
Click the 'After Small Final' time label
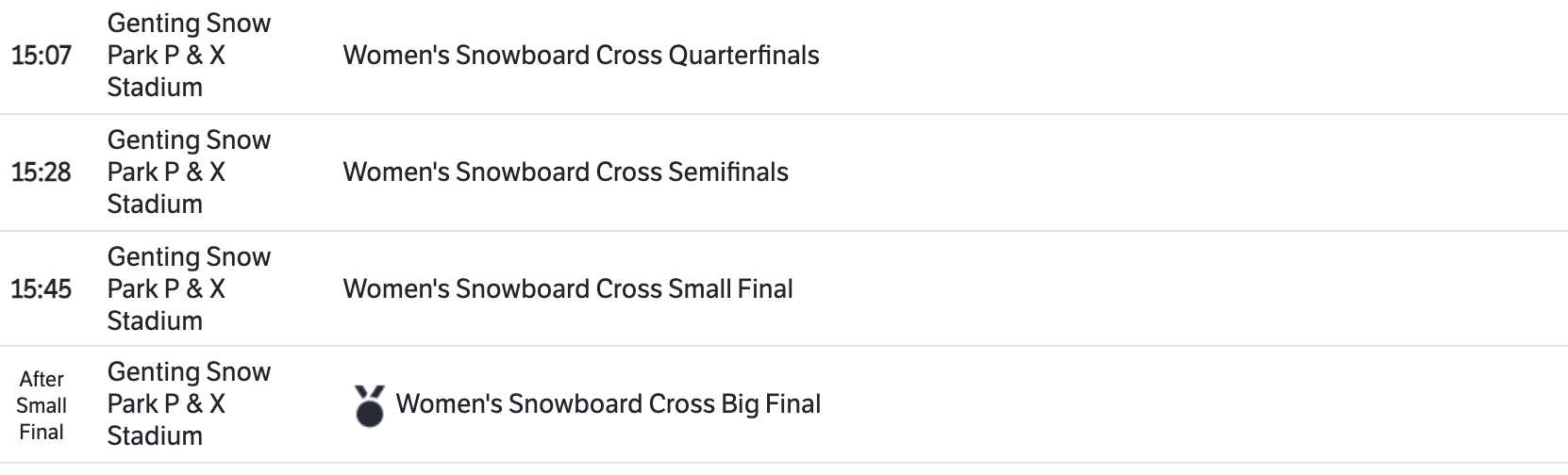coord(42,405)
